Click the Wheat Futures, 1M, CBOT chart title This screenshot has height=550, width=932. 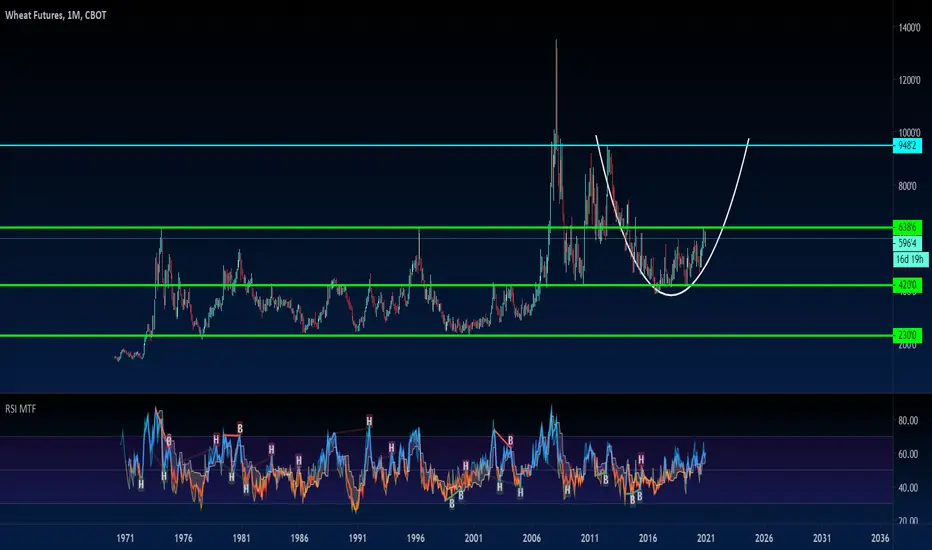click(56, 15)
